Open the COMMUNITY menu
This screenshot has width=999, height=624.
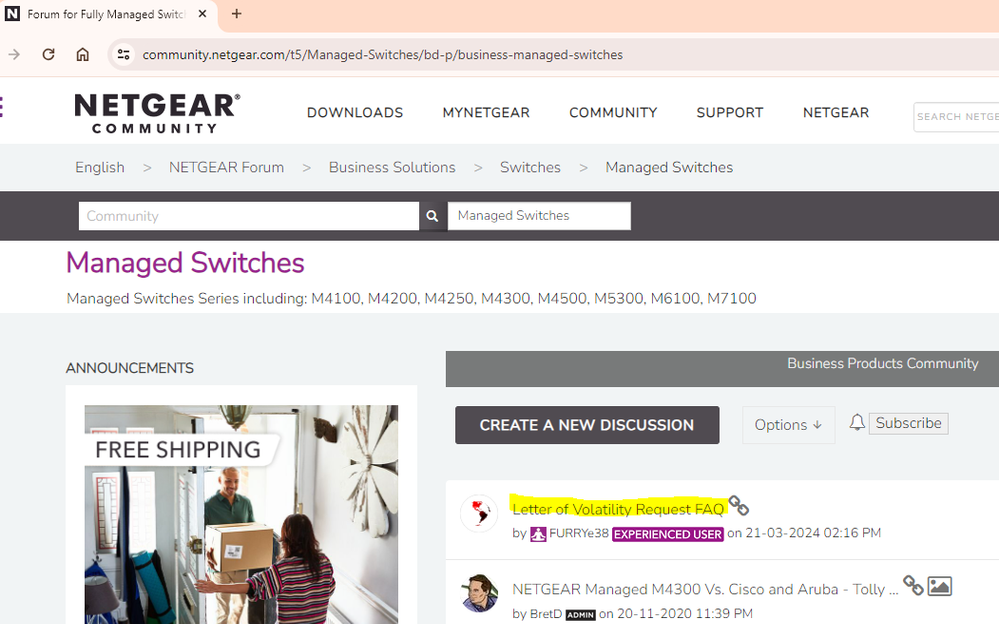pyautogui.click(x=613, y=113)
